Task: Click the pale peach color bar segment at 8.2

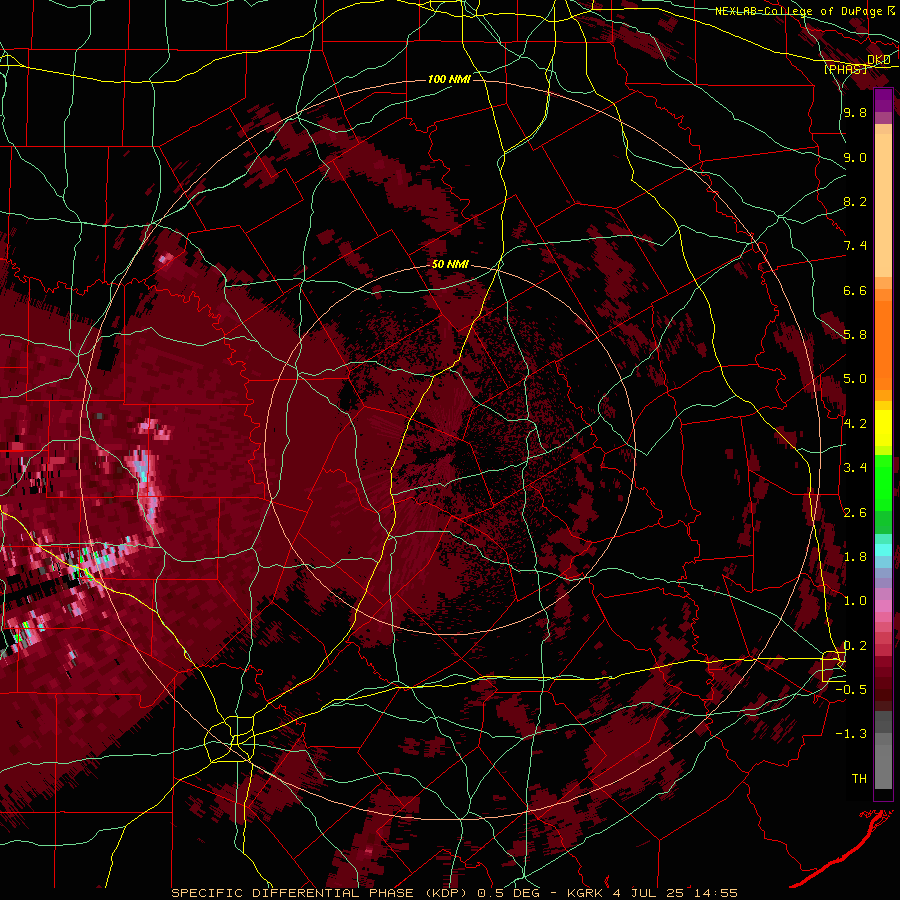Action: pyautogui.click(x=883, y=205)
